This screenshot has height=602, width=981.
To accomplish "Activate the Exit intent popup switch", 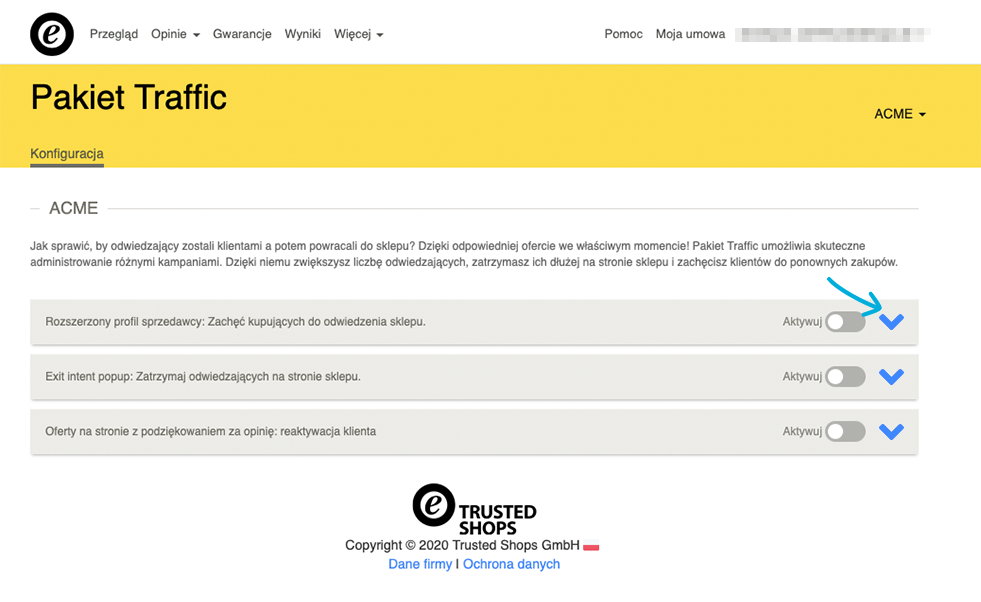I will (x=845, y=377).
